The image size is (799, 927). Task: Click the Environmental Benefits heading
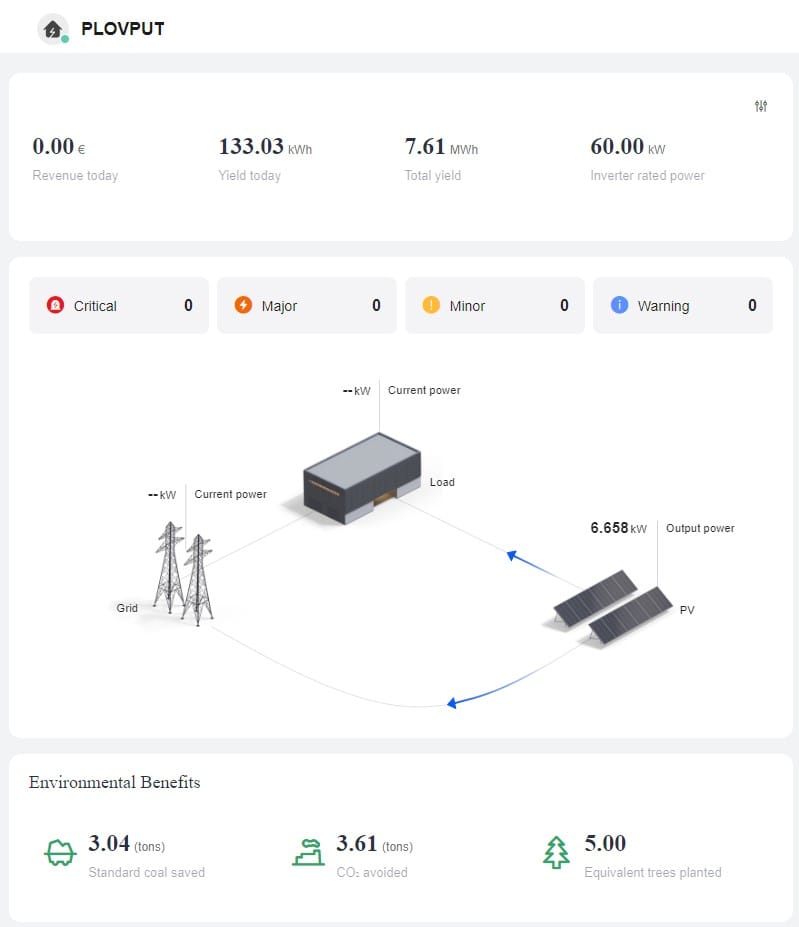click(114, 782)
